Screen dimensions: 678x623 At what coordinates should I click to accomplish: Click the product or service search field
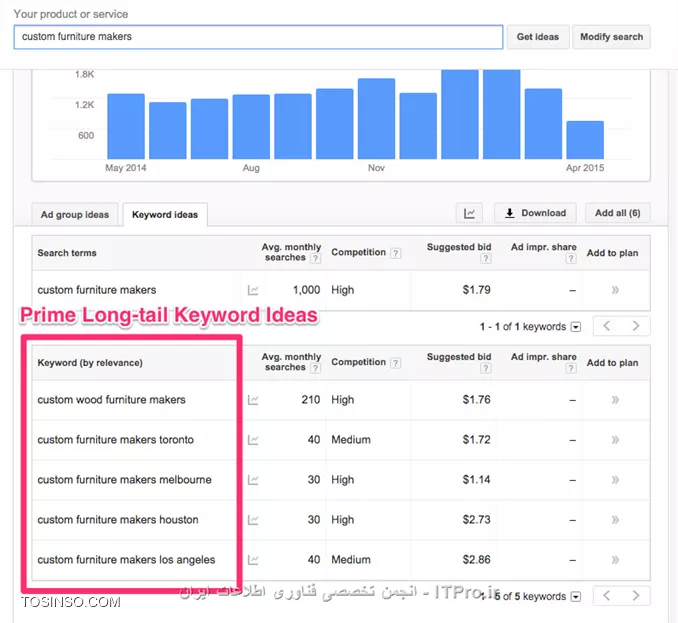(x=258, y=37)
